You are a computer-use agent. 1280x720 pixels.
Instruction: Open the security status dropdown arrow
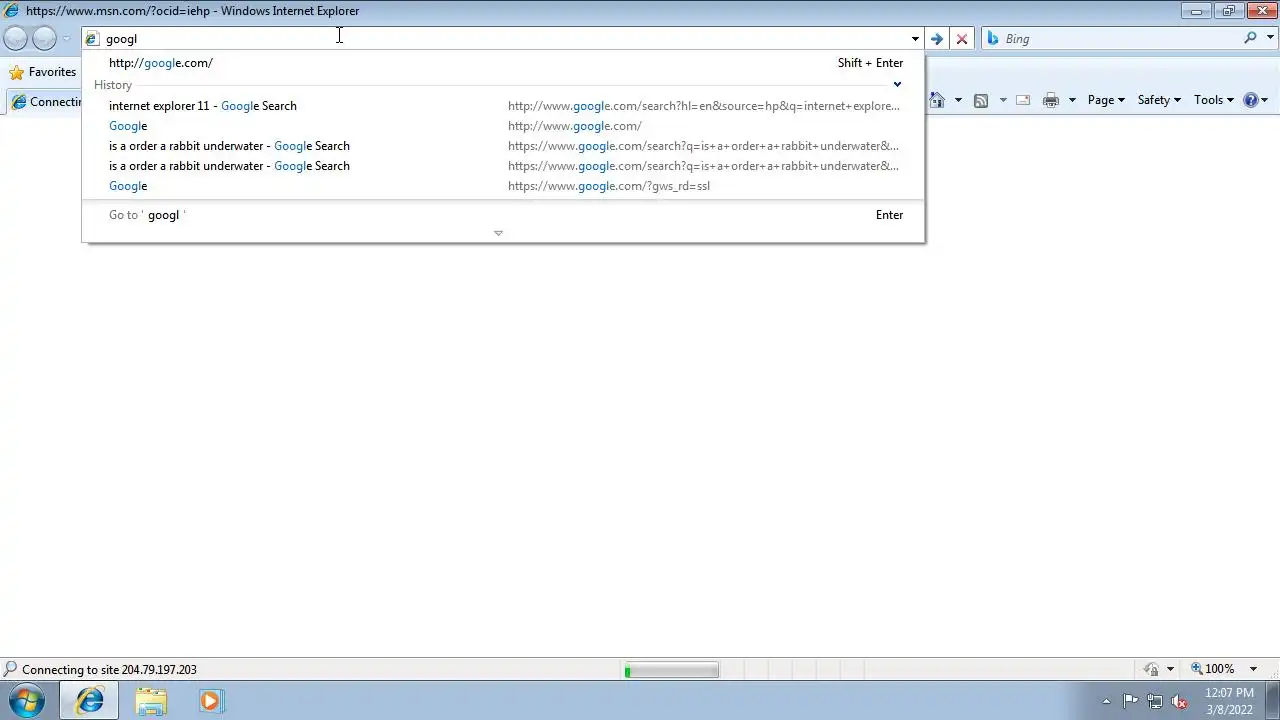1170,670
